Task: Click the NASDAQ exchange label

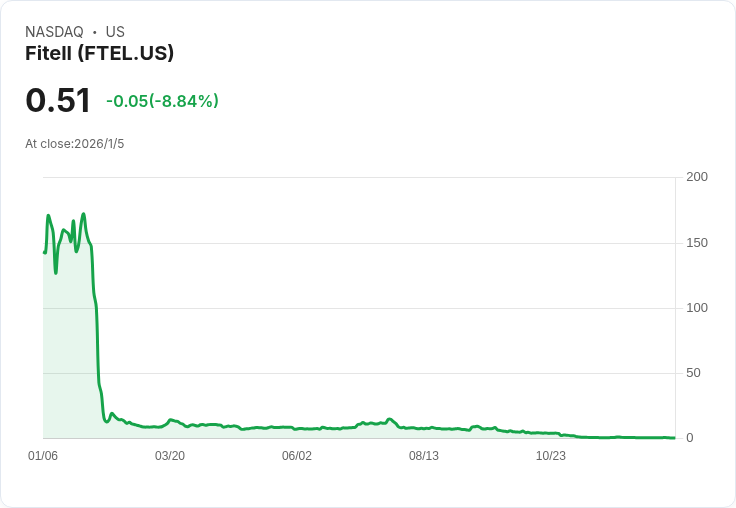Action: 54,32
